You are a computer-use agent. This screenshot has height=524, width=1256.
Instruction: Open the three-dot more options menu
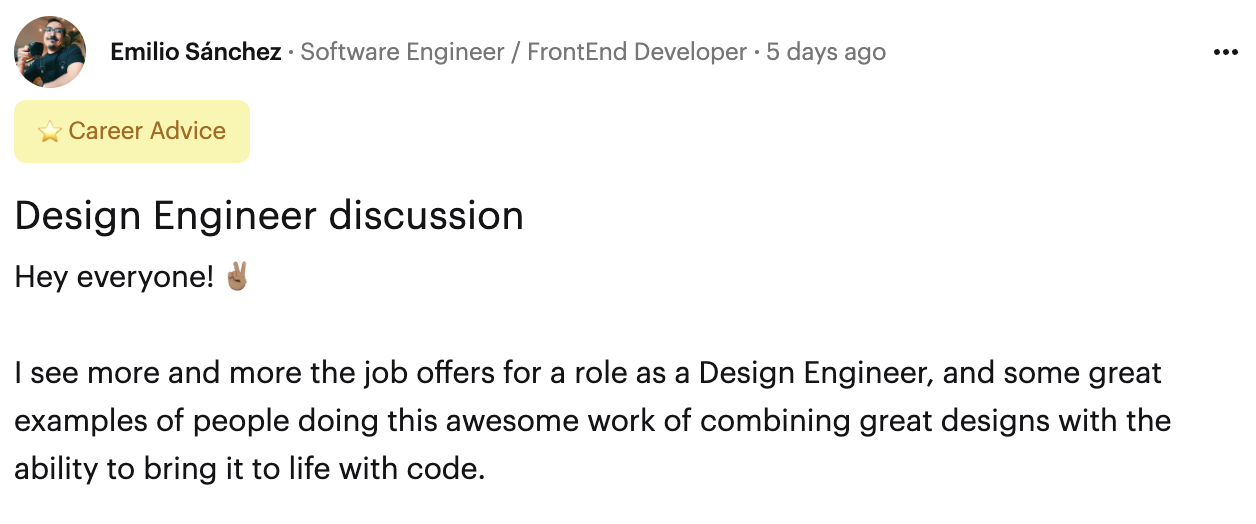pyautogui.click(x=1225, y=53)
